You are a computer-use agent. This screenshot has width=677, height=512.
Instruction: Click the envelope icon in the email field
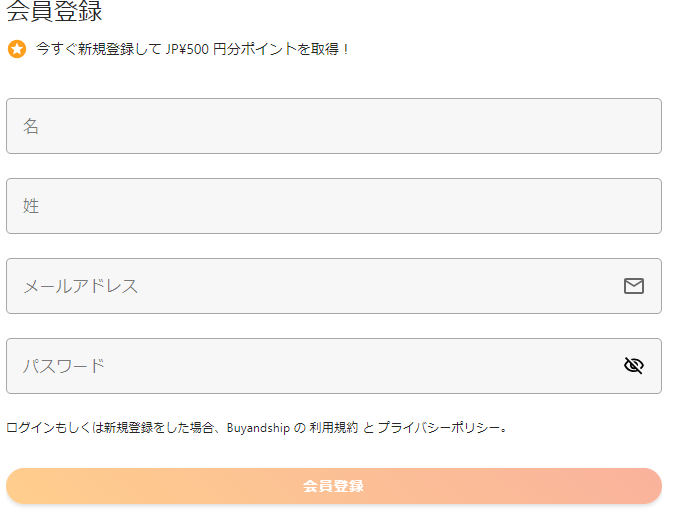633,286
